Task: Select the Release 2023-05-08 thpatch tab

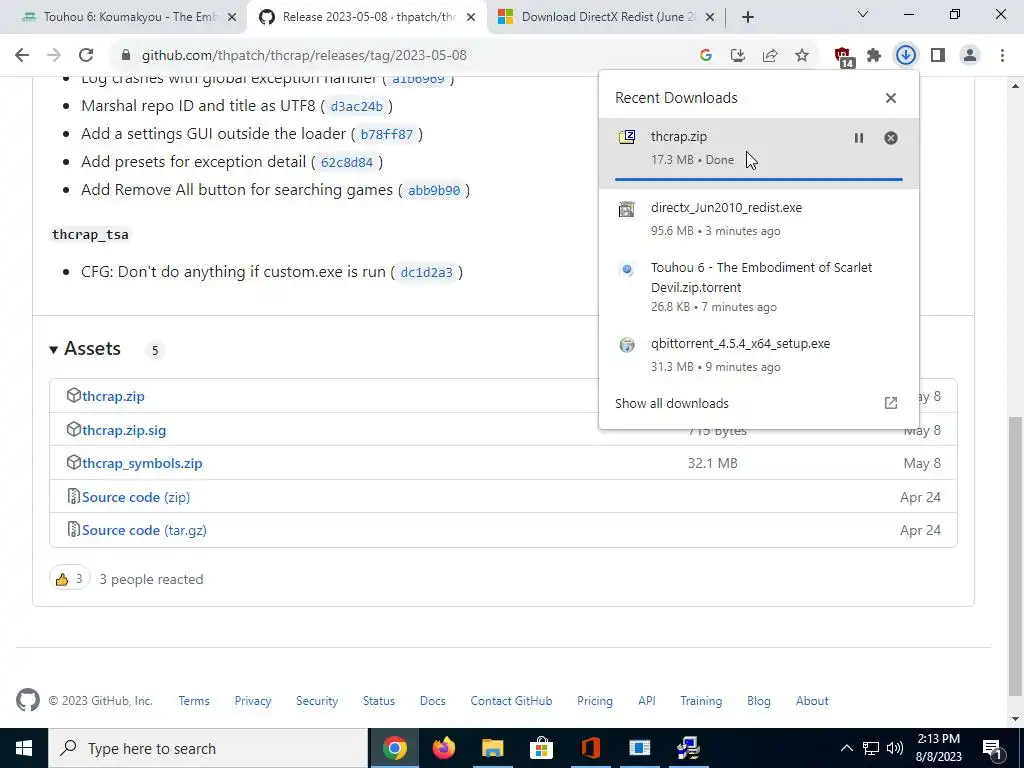Action: point(367,17)
